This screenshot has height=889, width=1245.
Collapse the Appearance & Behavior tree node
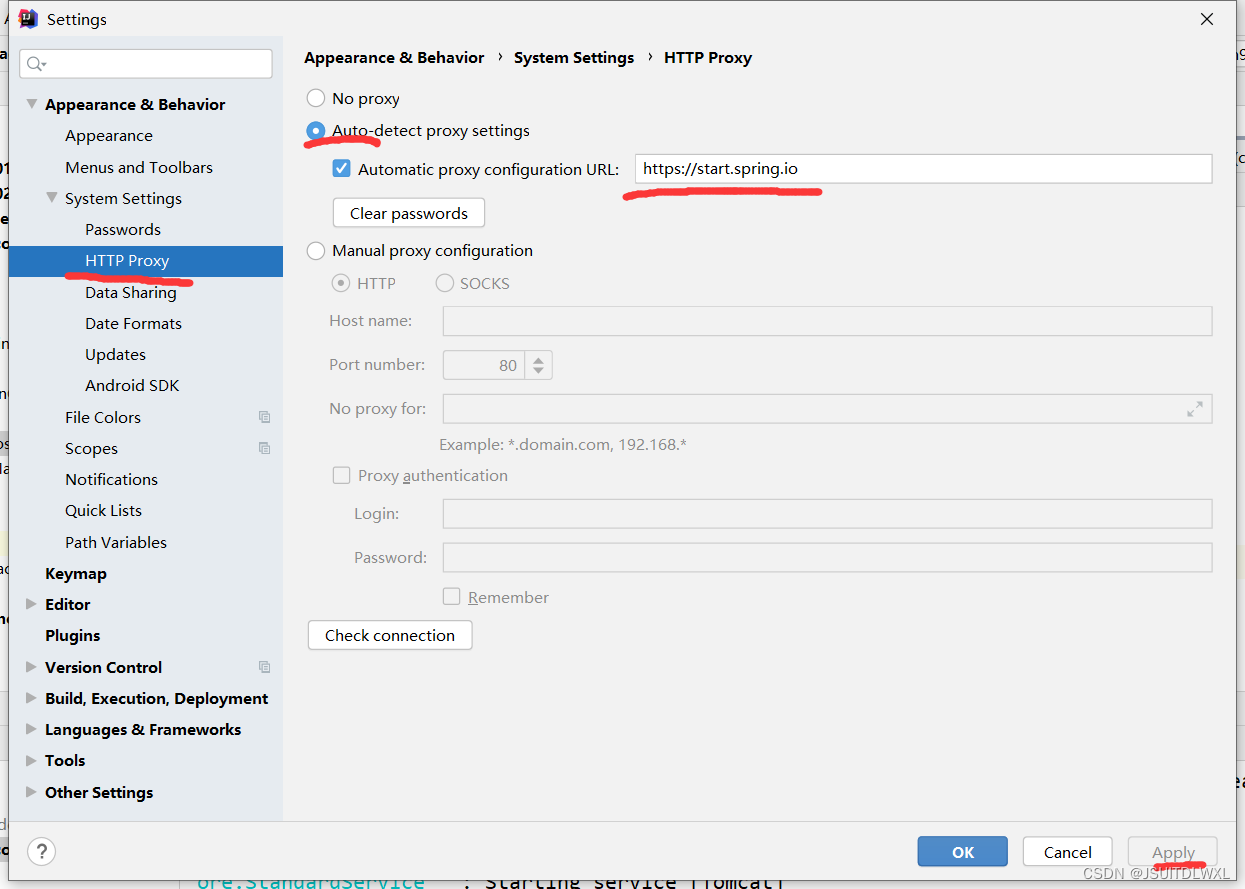(31, 103)
